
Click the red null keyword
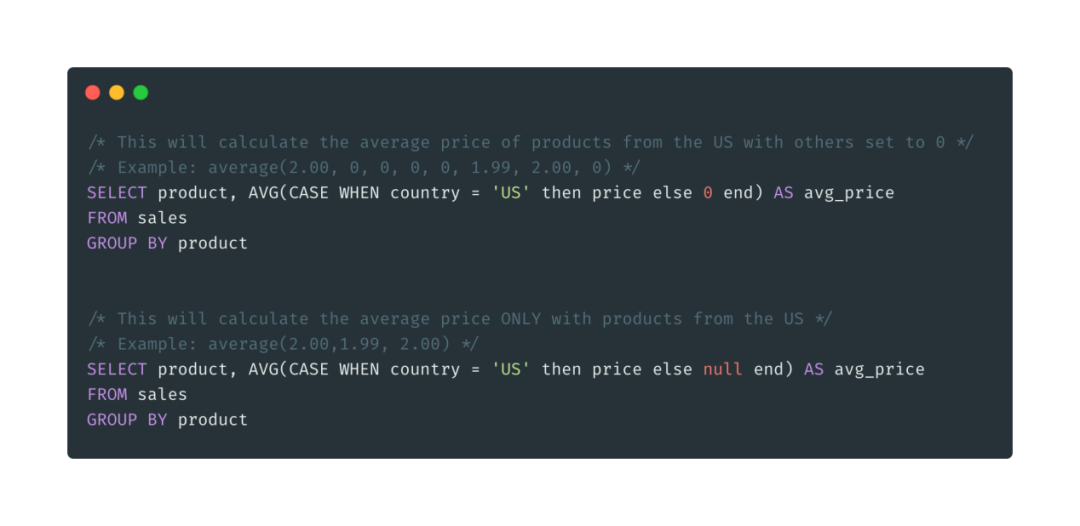click(x=723, y=369)
